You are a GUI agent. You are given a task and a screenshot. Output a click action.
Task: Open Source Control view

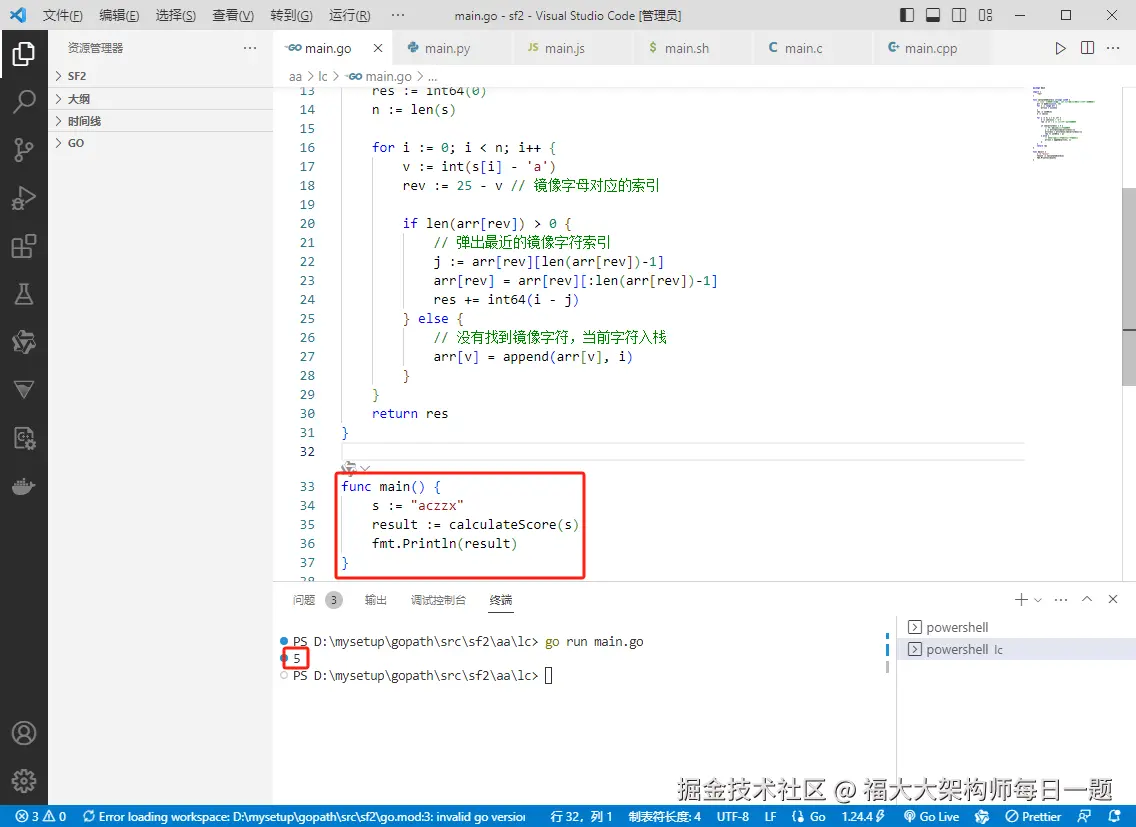point(23,149)
